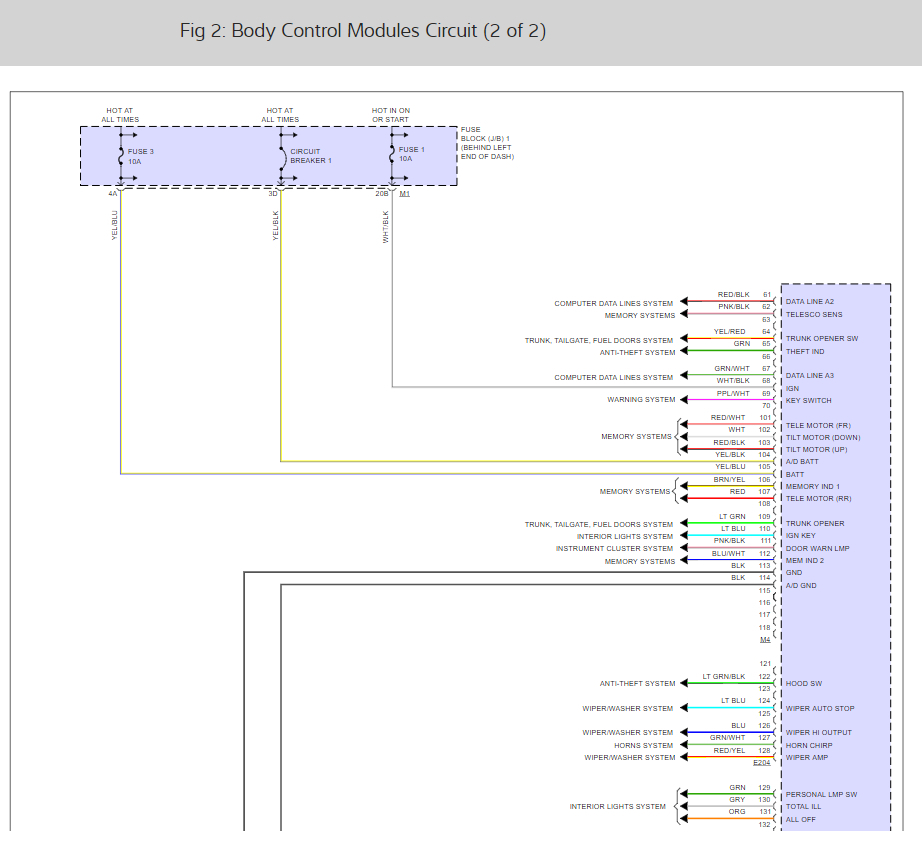Viewport: 922px width, 846px height.
Task: Select the M1 connector reference
Action: pyautogui.click(x=405, y=194)
